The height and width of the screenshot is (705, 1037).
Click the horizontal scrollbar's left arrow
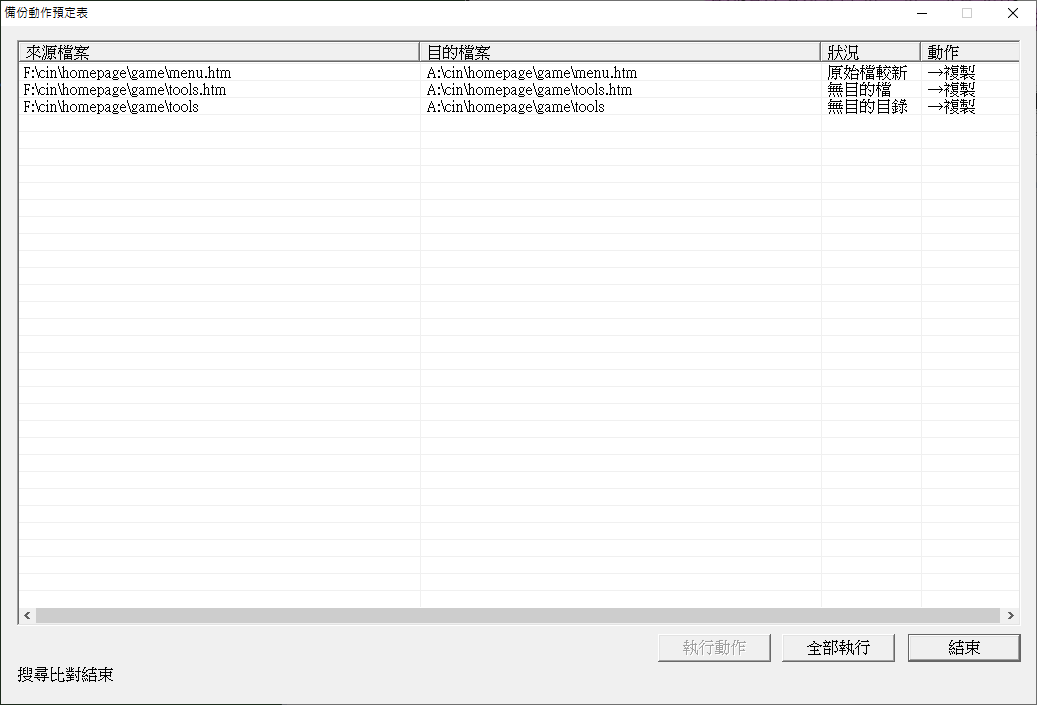(x=27, y=616)
